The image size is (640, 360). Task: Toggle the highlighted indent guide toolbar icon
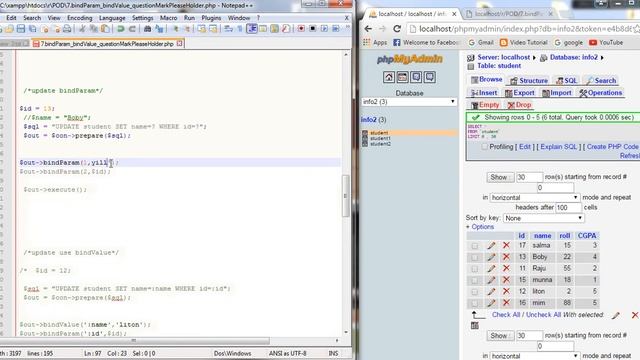click(252, 29)
